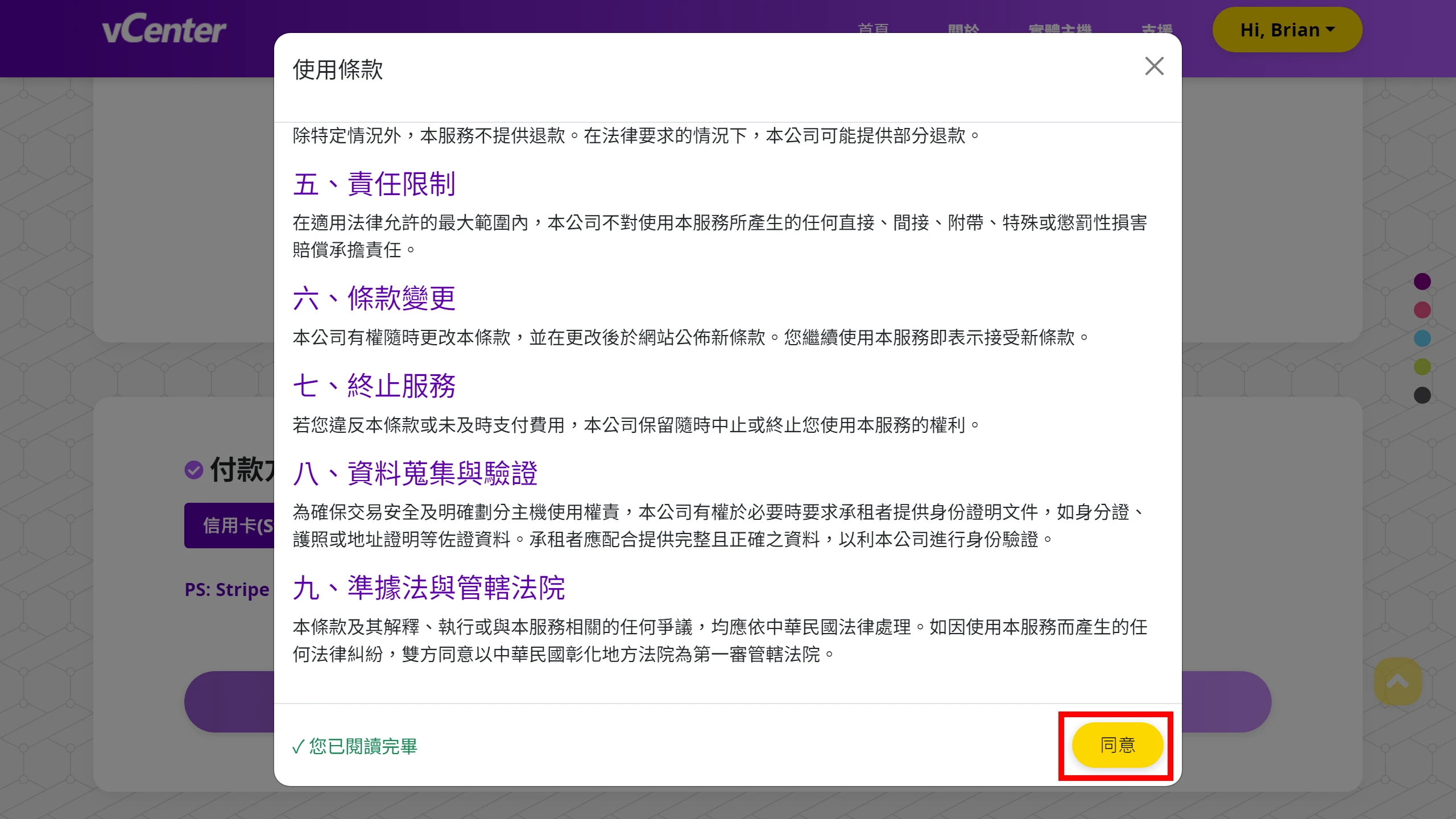Expand the chevron on the Hi, Brian button

(x=1331, y=30)
